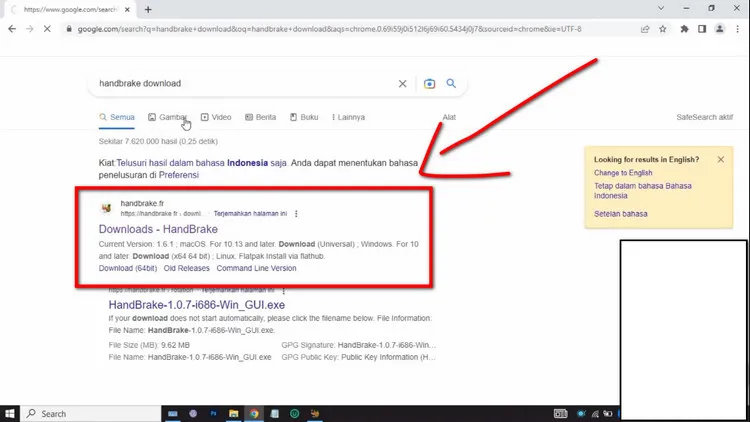Open Telusuri hasil dalam bahasa Indonesia link
This screenshot has height=422, width=750.
pyautogui.click(x=201, y=163)
